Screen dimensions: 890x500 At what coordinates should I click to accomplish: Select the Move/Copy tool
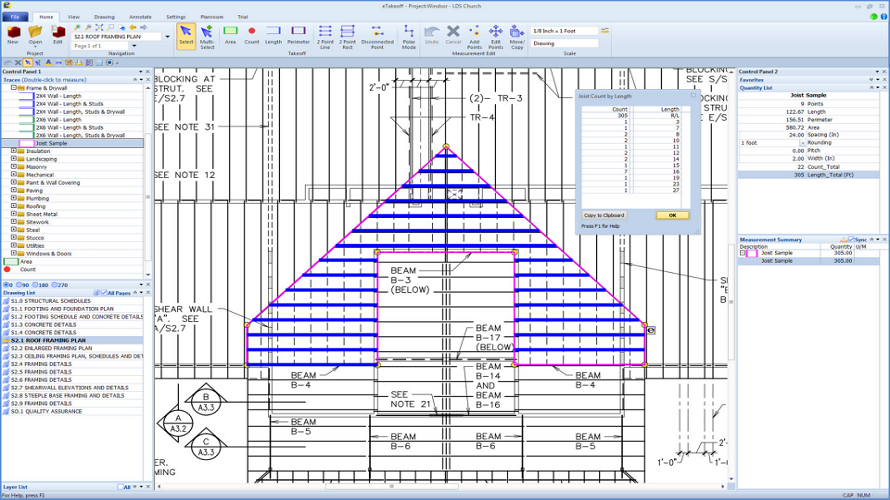(517, 35)
